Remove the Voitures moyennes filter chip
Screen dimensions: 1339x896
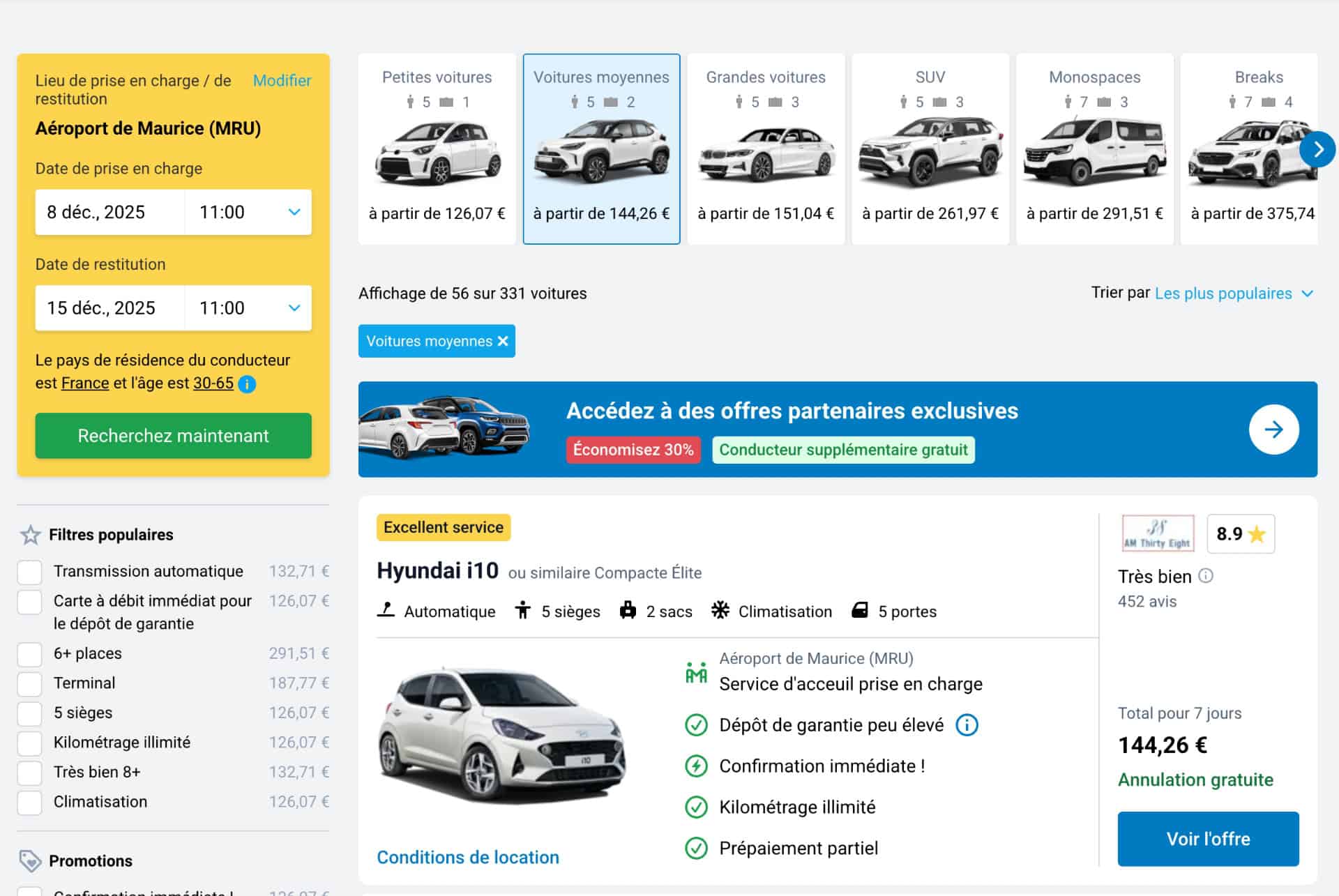click(x=501, y=341)
